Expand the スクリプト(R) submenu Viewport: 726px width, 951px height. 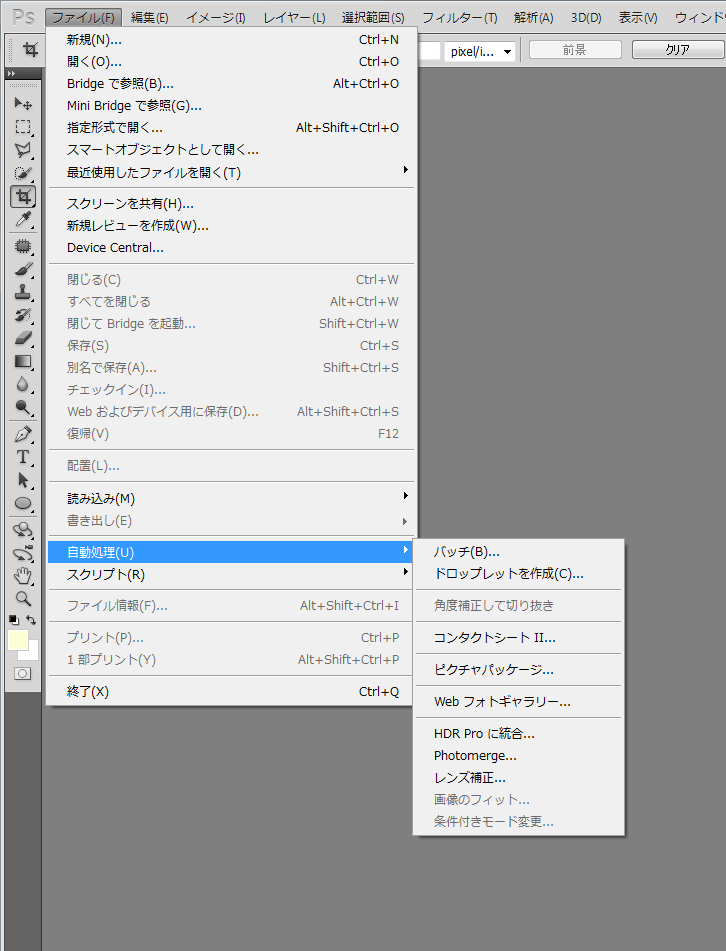[x=230, y=574]
